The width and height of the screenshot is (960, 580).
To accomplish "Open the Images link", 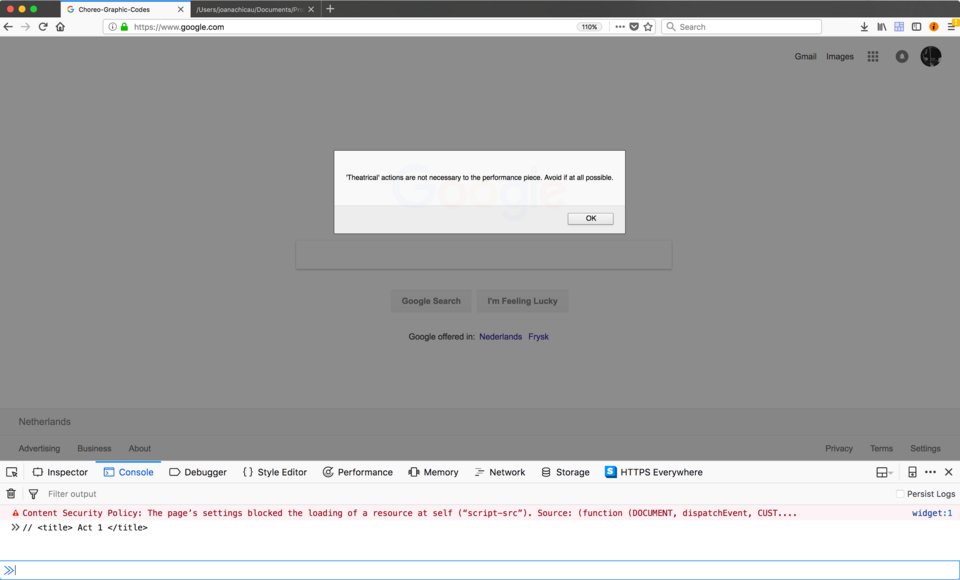I will (x=839, y=56).
